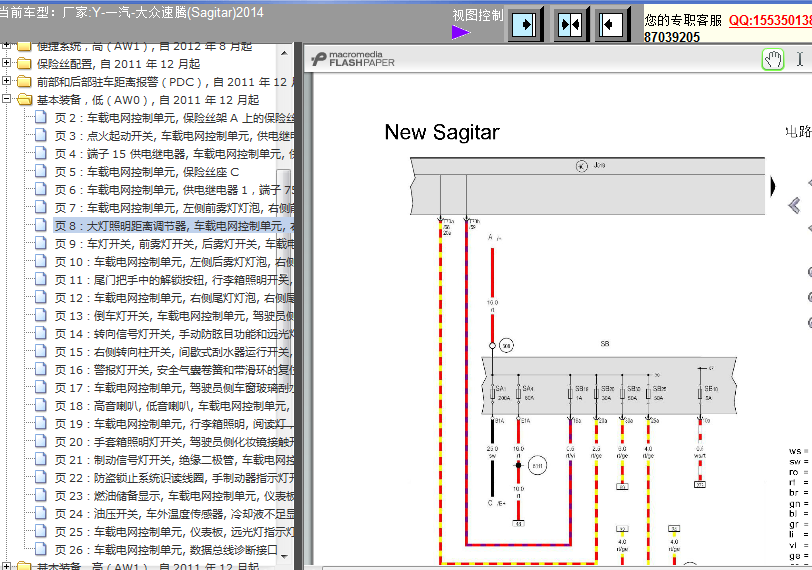The width and height of the screenshot is (812, 570).
Task: Click the folder icon of 前部和后部驻车距离报警
Action: (24, 81)
